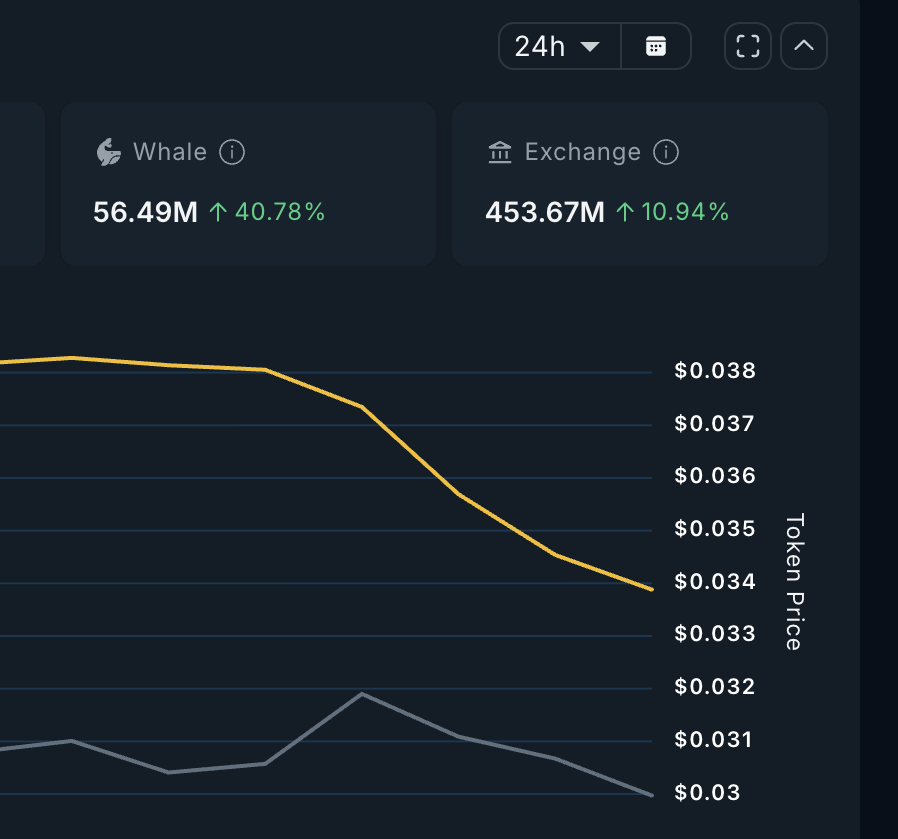Click the dropdown arrow next to 24h
Viewport: 898px width, 839px height.
590,46
